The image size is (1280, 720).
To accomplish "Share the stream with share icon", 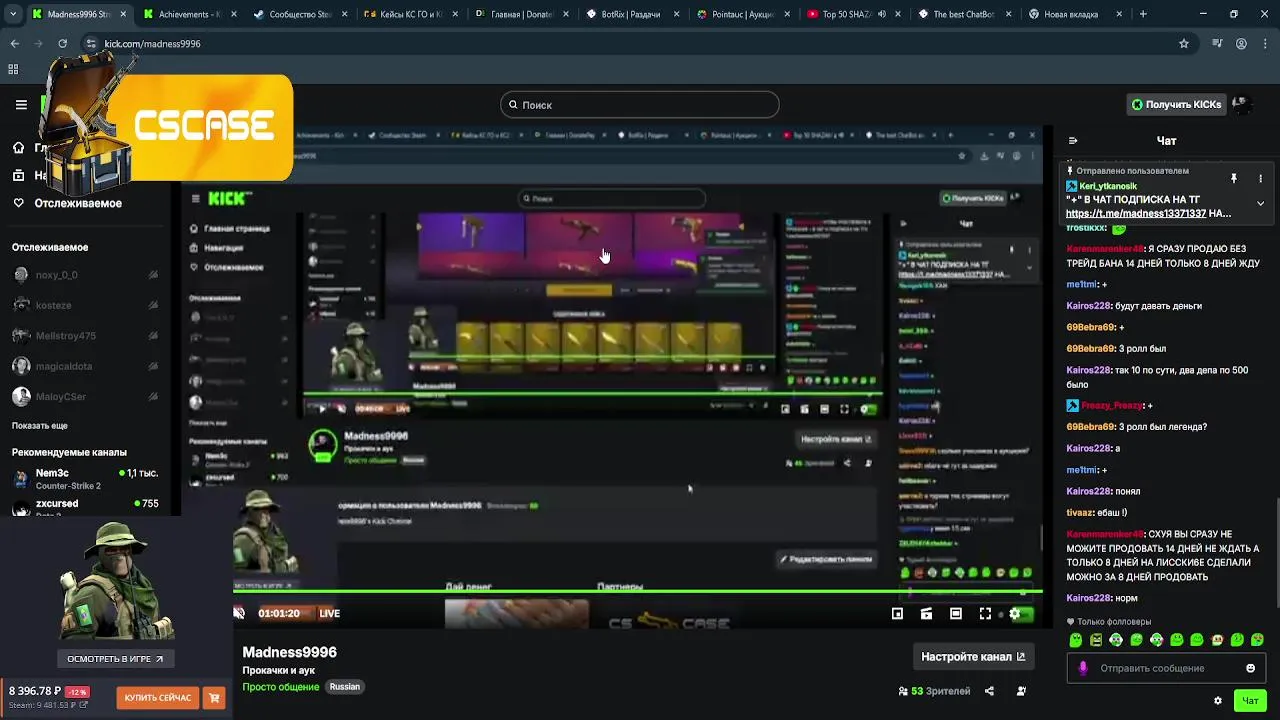I will pos(989,691).
